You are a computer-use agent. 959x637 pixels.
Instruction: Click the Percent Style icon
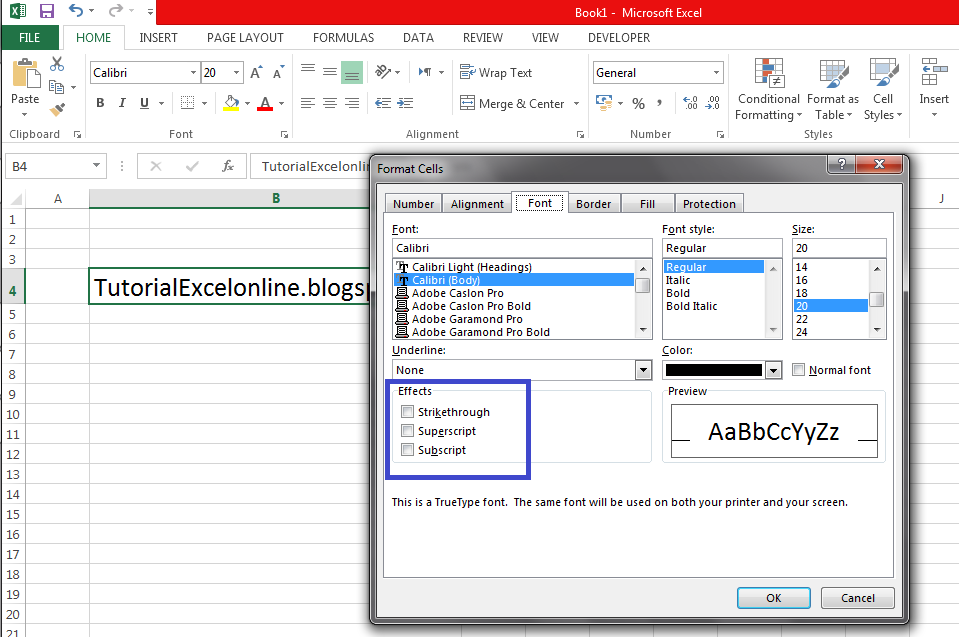point(639,103)
